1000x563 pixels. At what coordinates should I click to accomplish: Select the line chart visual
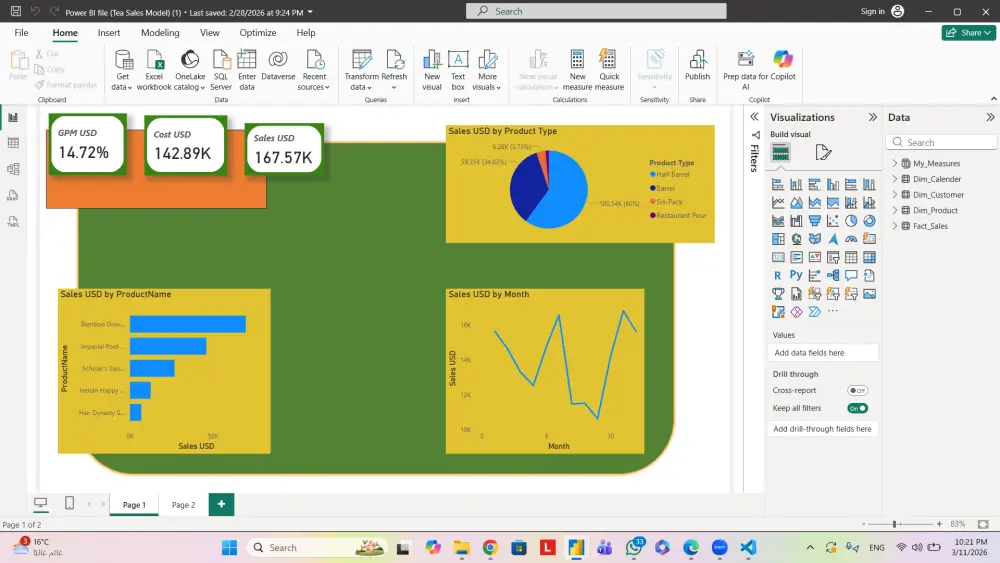point(777,203)
